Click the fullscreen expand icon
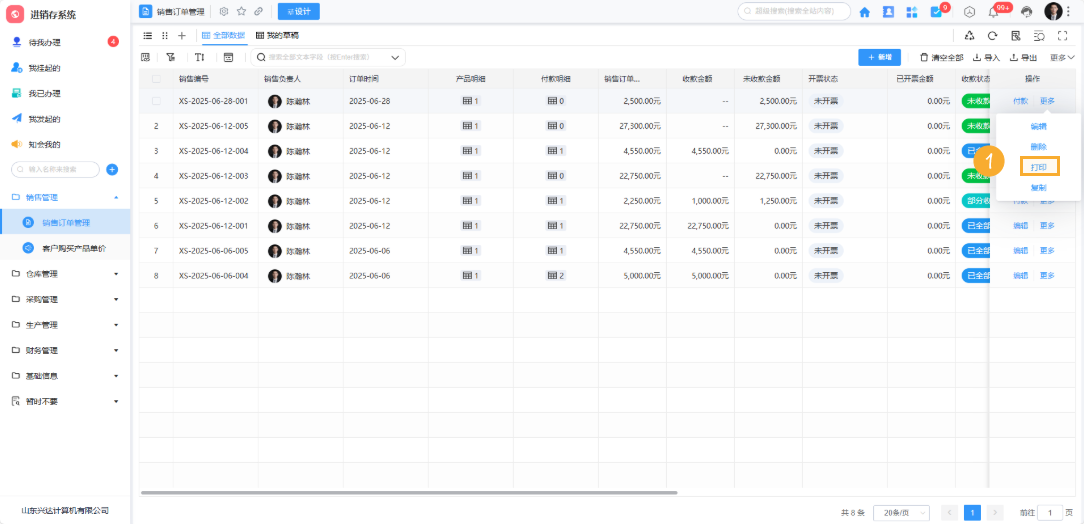 pos(1062,35)
